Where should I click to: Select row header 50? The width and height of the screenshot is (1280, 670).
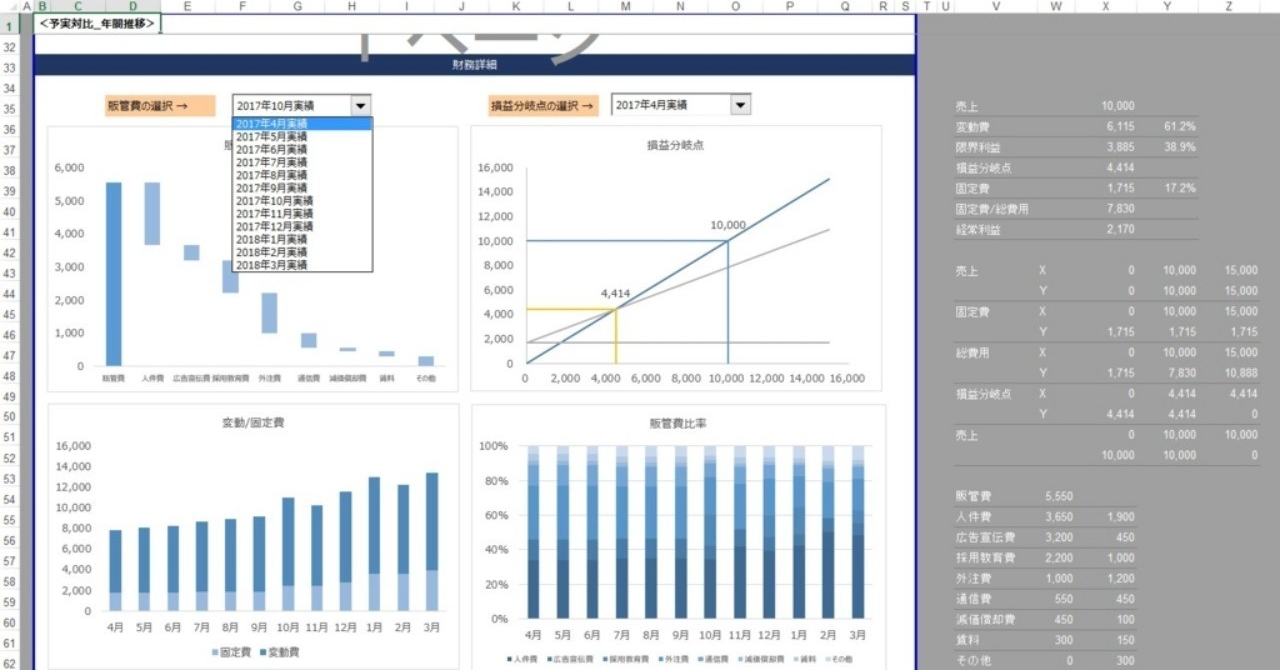(10, 416)
